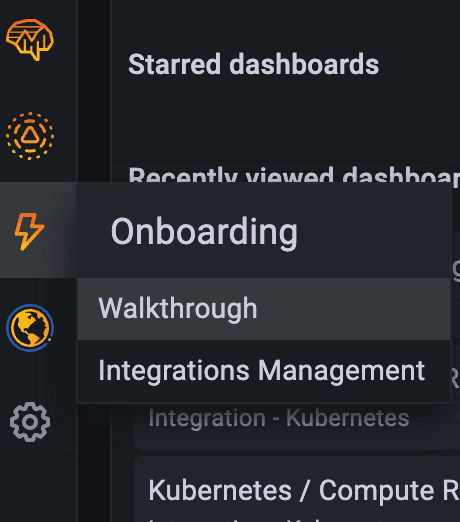Select the recent dashboard card above Kubernetes / Compute
The image size is (460, 522).
[297, 426]
